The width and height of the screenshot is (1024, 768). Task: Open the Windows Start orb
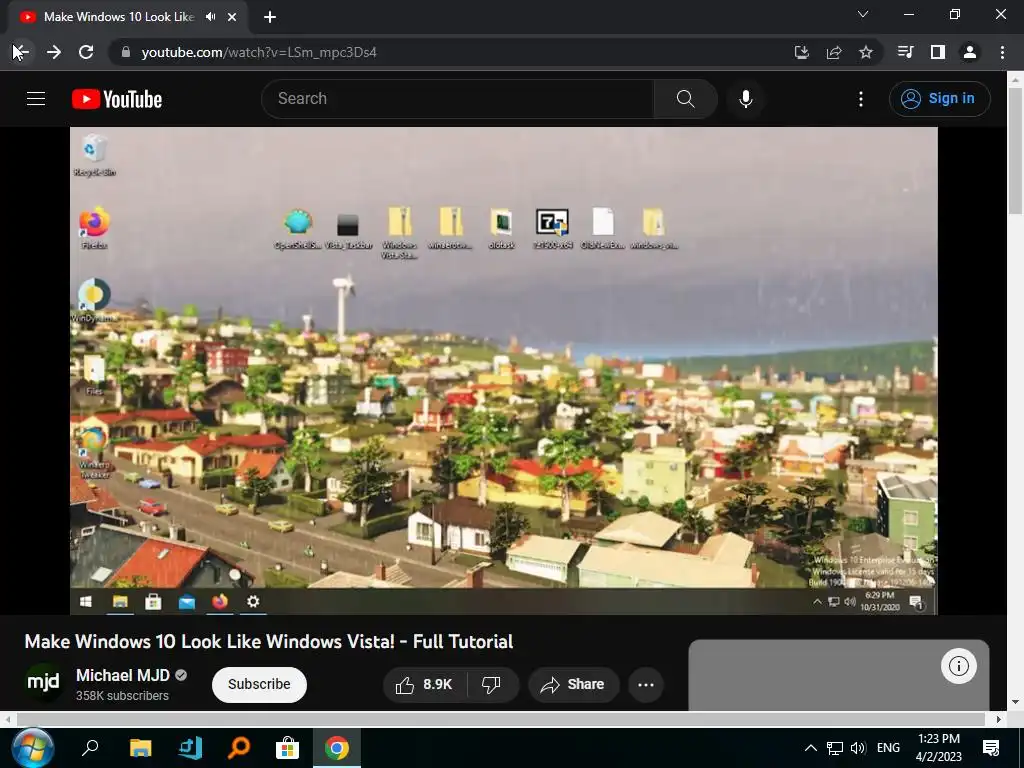(x=31, y=748)
